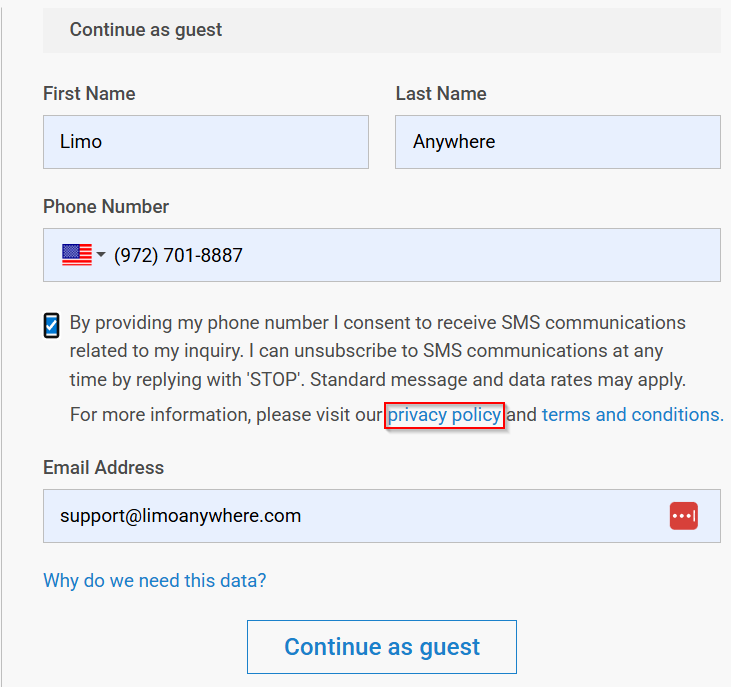Click the 'For more information, please visit' text
The width and height of the screenshot is (731, 687).
[226, 415]
